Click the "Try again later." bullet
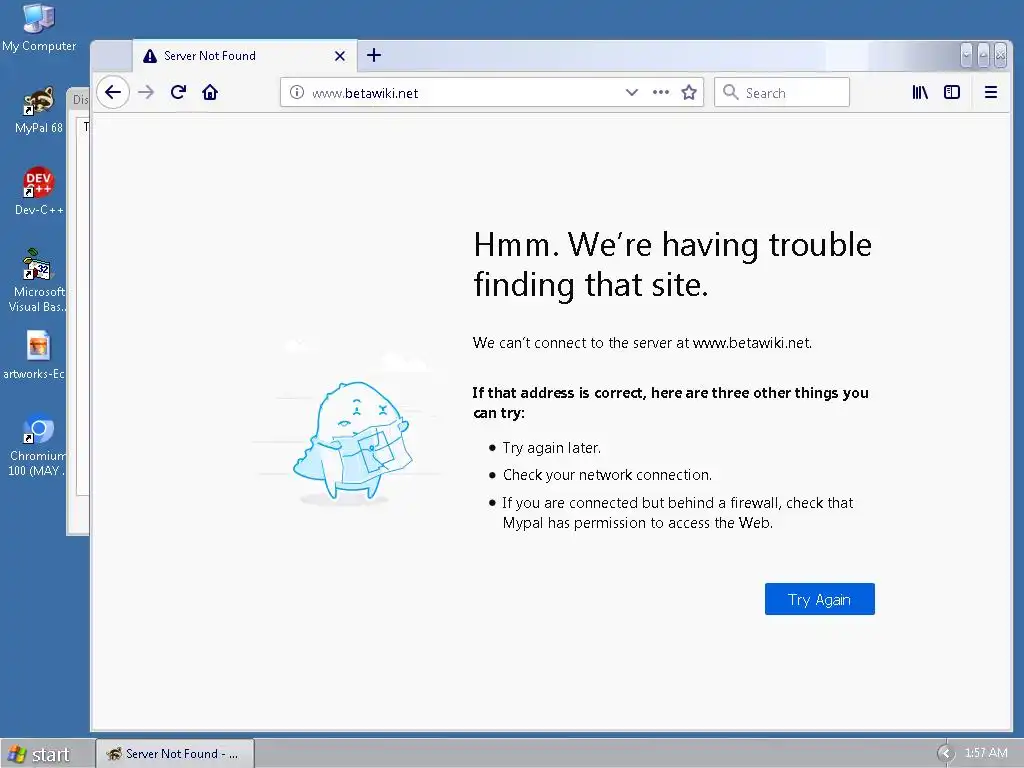 click(x=551, y=448)
